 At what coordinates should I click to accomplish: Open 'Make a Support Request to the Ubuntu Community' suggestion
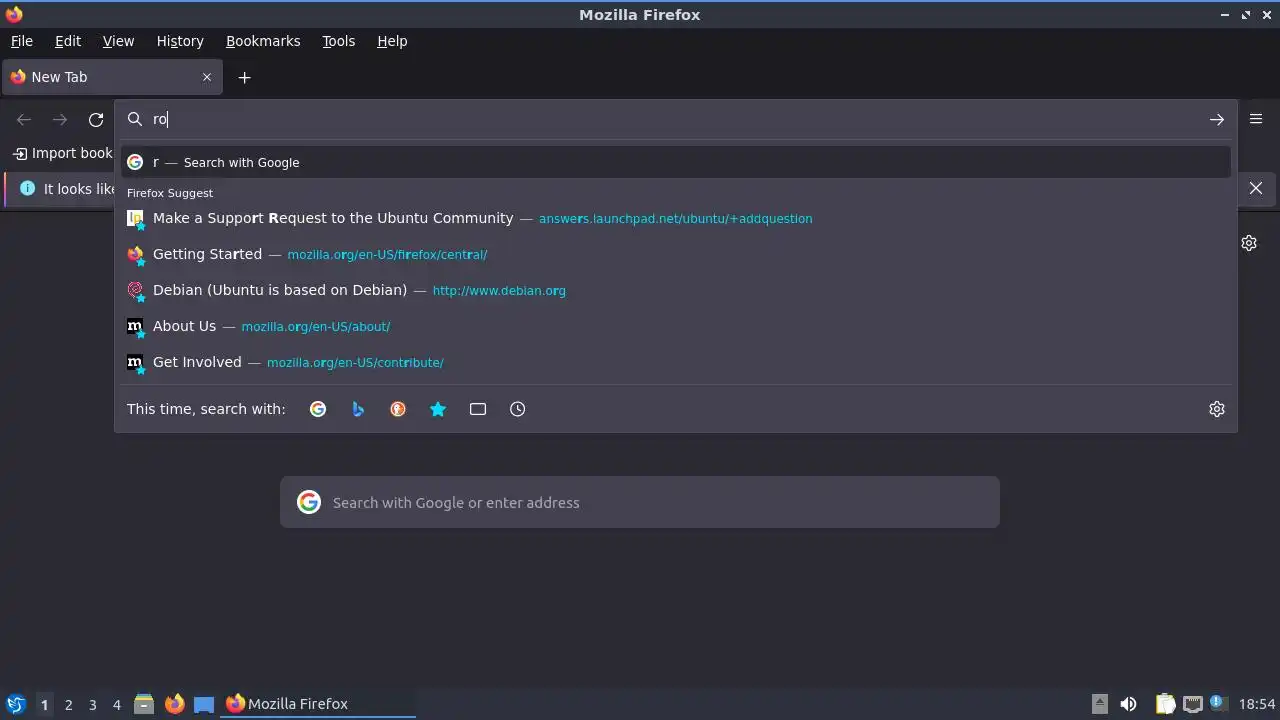(x=676, y=218)
